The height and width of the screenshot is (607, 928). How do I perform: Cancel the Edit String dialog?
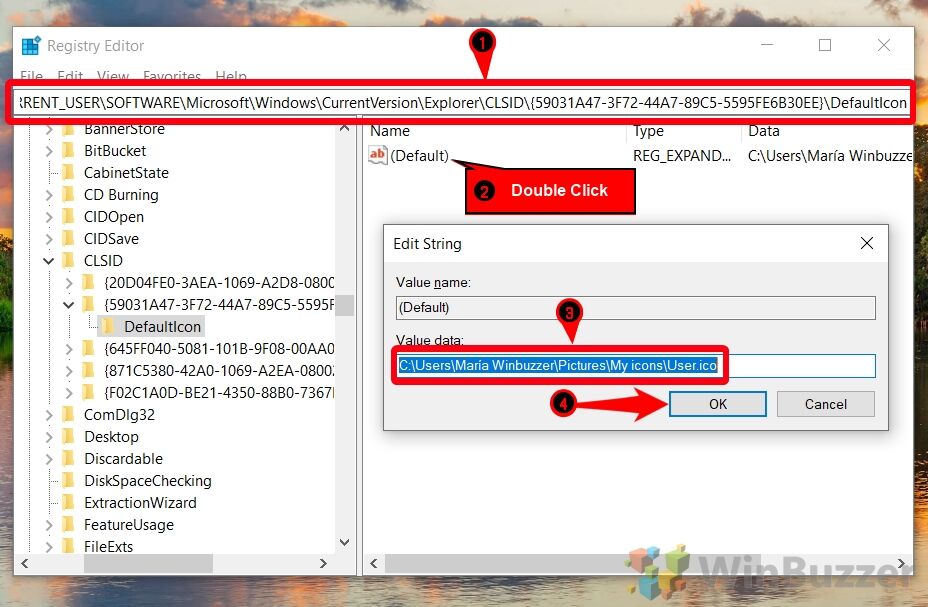(826, 404)
